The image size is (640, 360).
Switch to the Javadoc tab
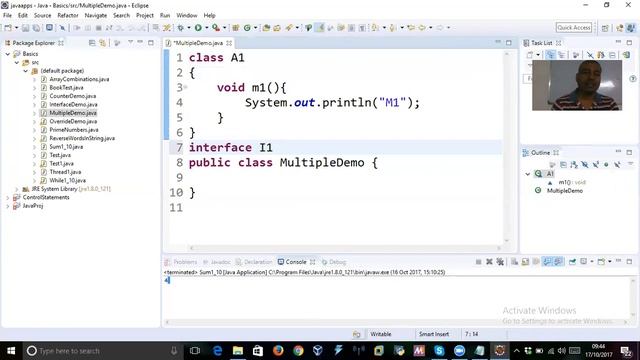click(x=217, y=262)
